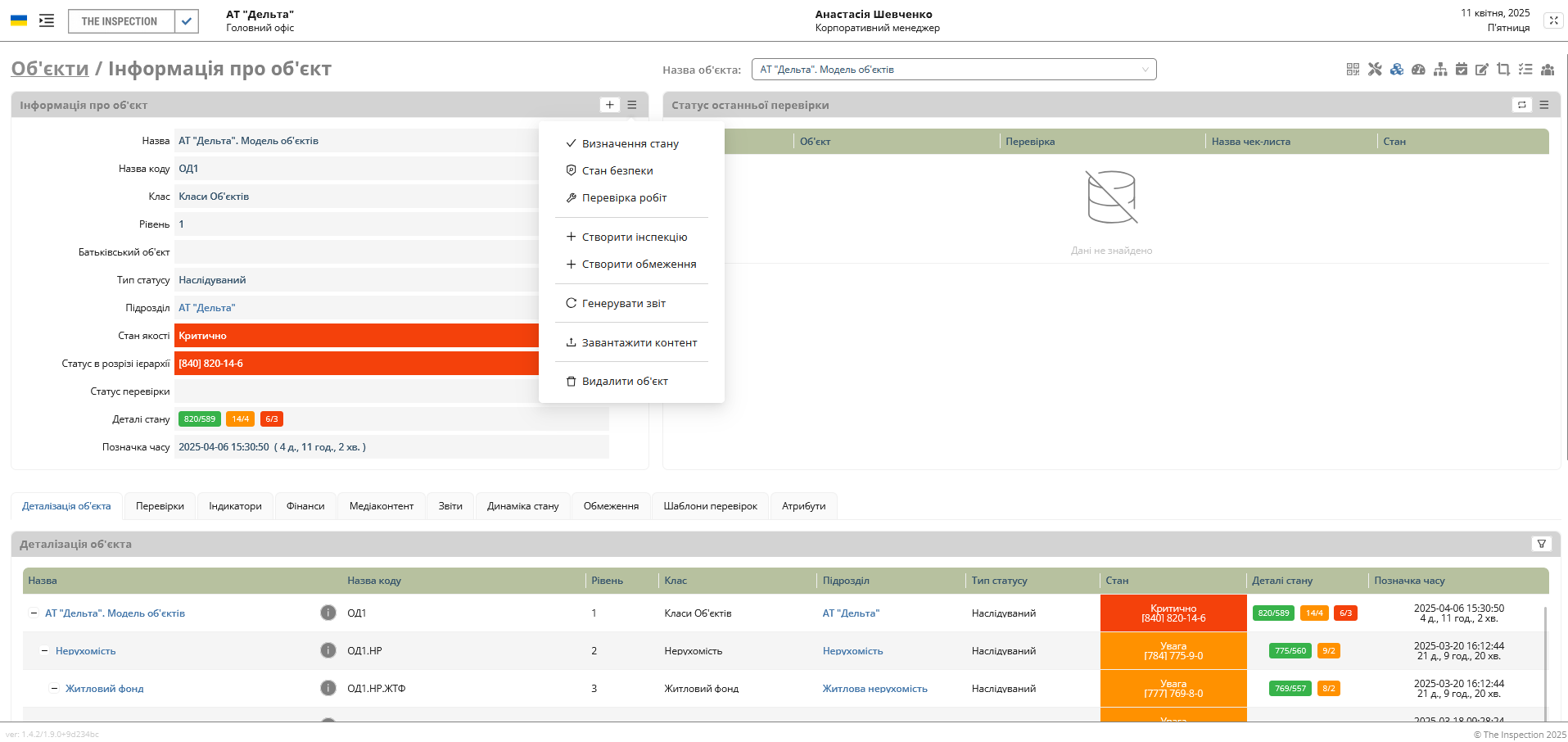Click the hierarchy org-chart icon

(x=1440, y=70)
